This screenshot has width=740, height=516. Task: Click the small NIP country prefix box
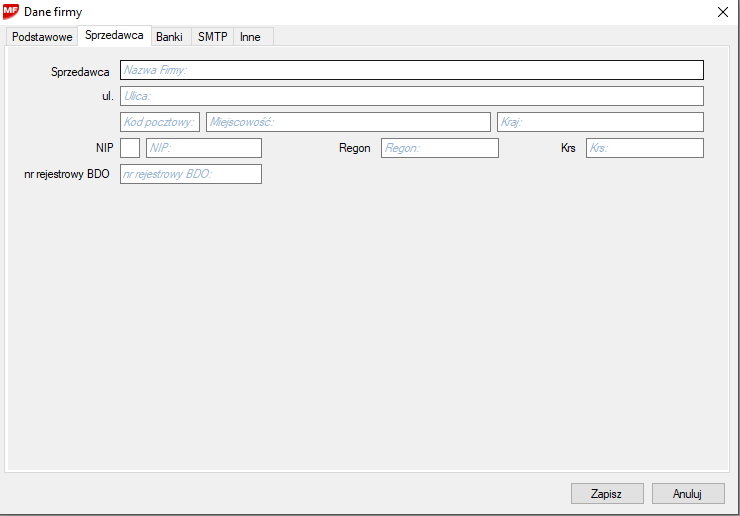[130, 148]
